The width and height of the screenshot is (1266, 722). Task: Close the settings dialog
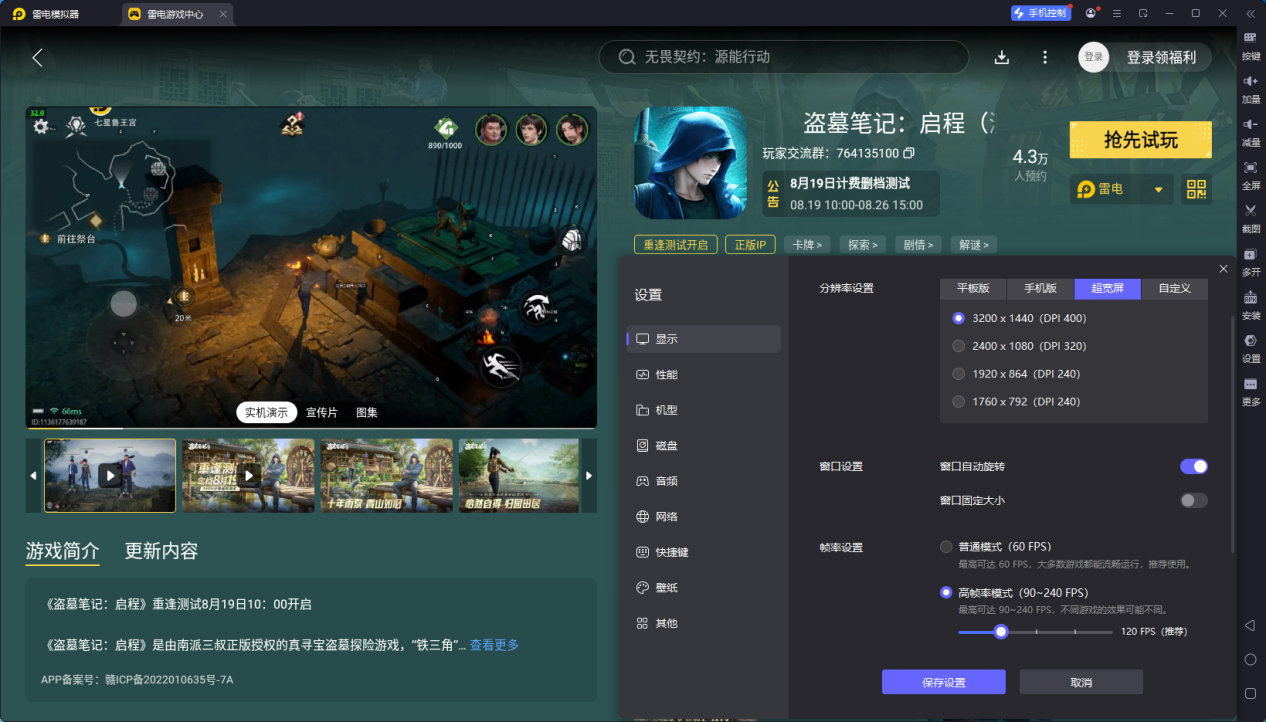pyautogui.click(x=1223, y=269)
